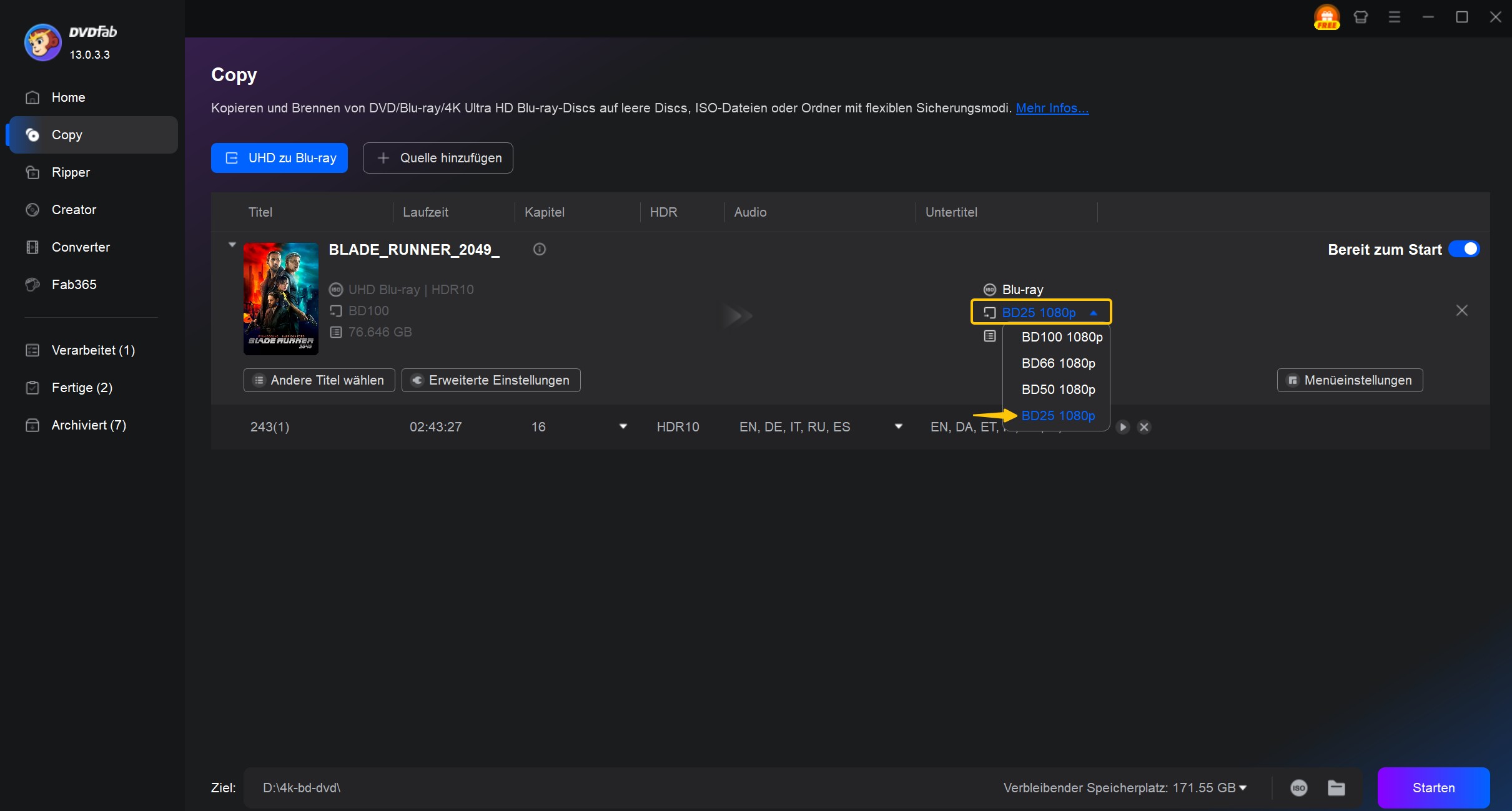This screenshot has height=811, width=1512.
Task: Open the hamburger main menu
Action: point(1395,17)
